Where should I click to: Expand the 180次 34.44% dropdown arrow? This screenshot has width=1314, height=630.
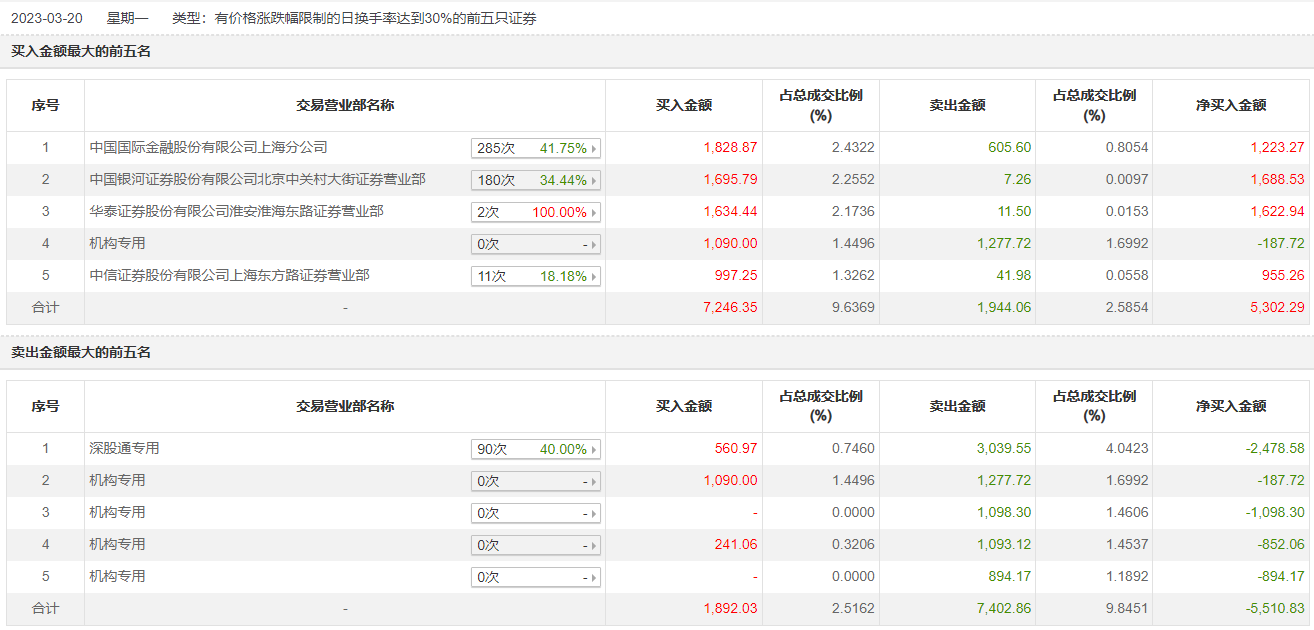[x=594, y=181]
